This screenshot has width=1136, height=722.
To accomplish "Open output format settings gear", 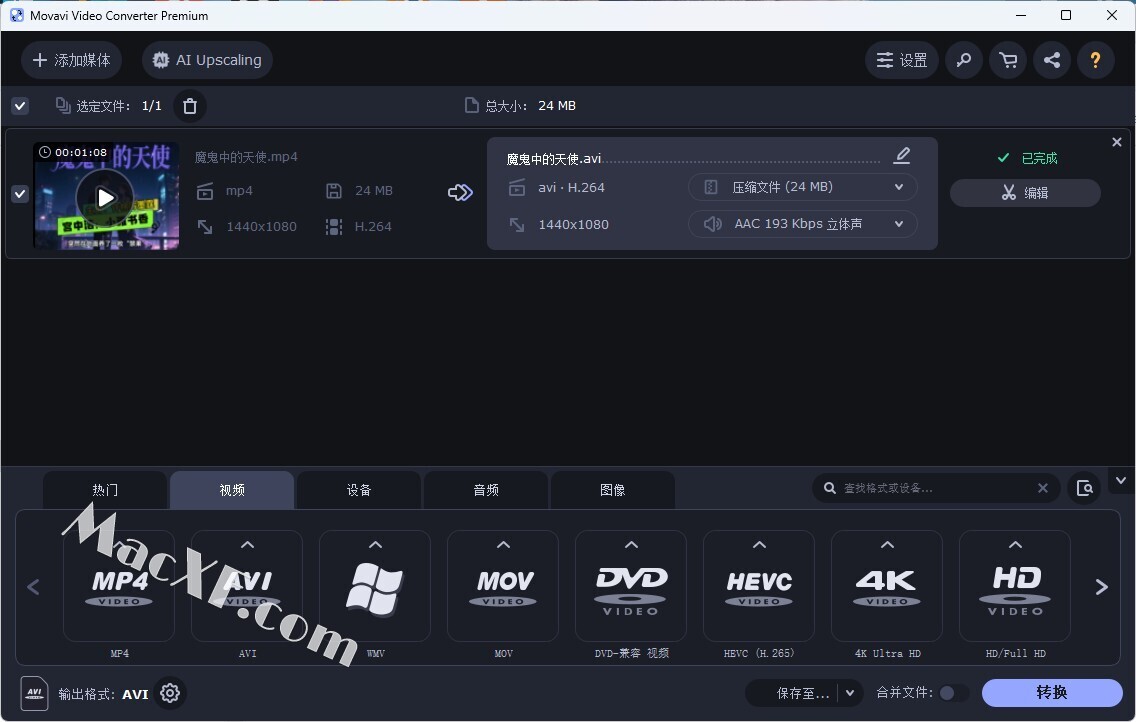I will click(x=170, y=693).
